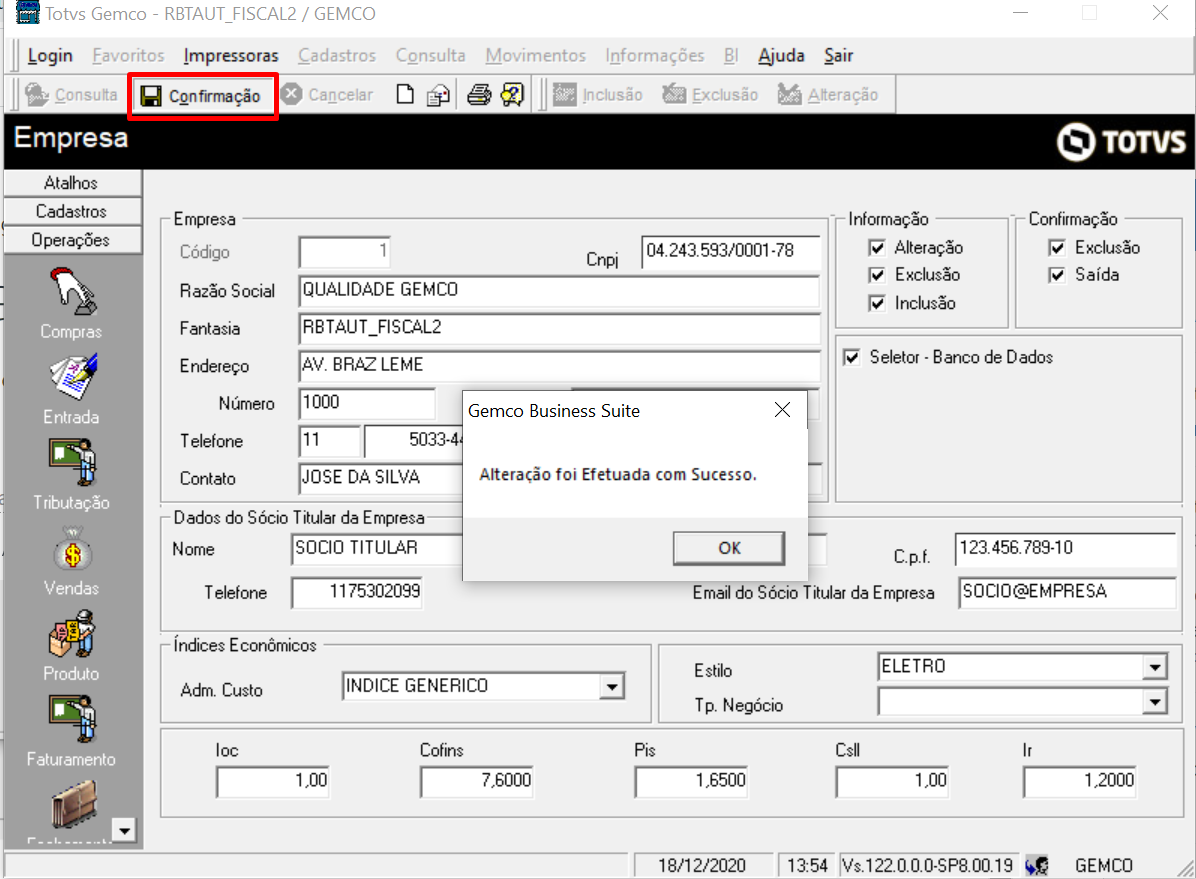The image size is (1196, 879).
Task: Expand the Estilo dropdown arrow
Action: (1155, 668)
